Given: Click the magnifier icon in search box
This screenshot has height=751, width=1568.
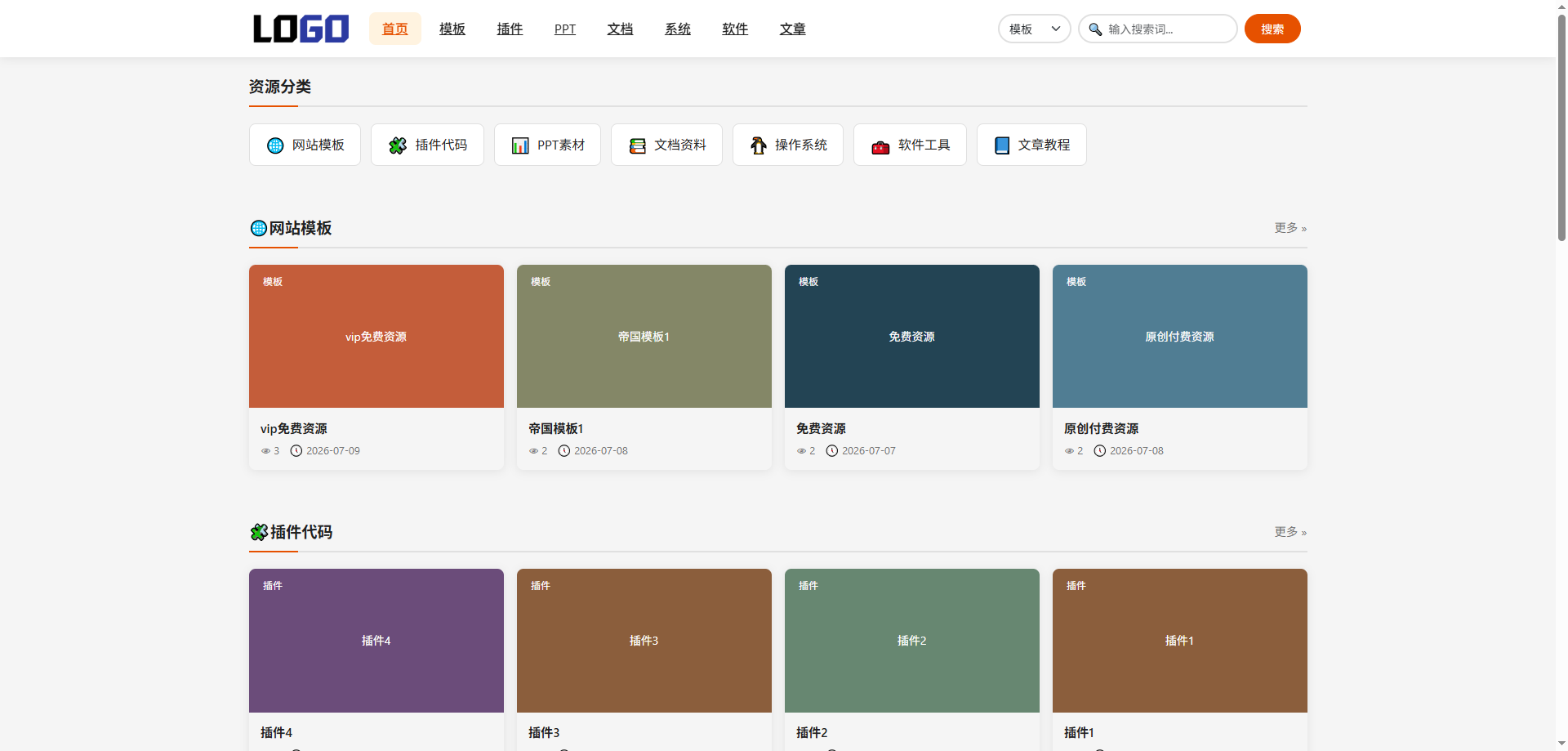Looking at the screenshot, I should tap(1095, 29).
